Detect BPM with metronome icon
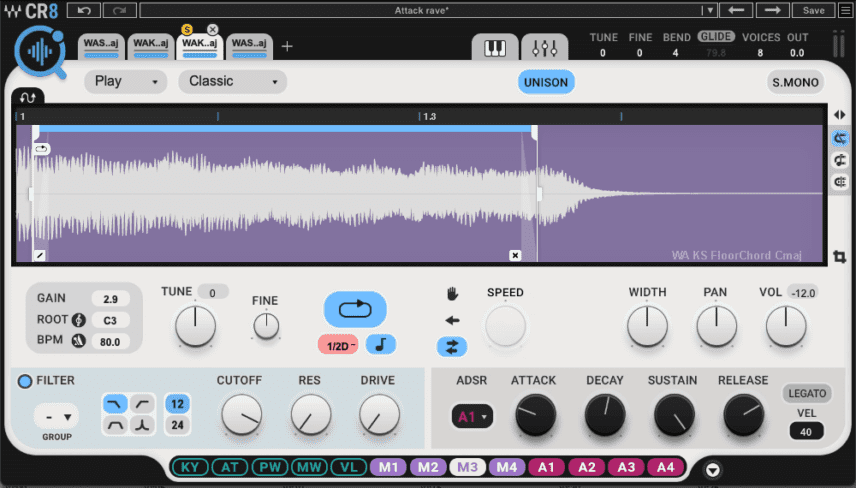 [x=79, y=341]
